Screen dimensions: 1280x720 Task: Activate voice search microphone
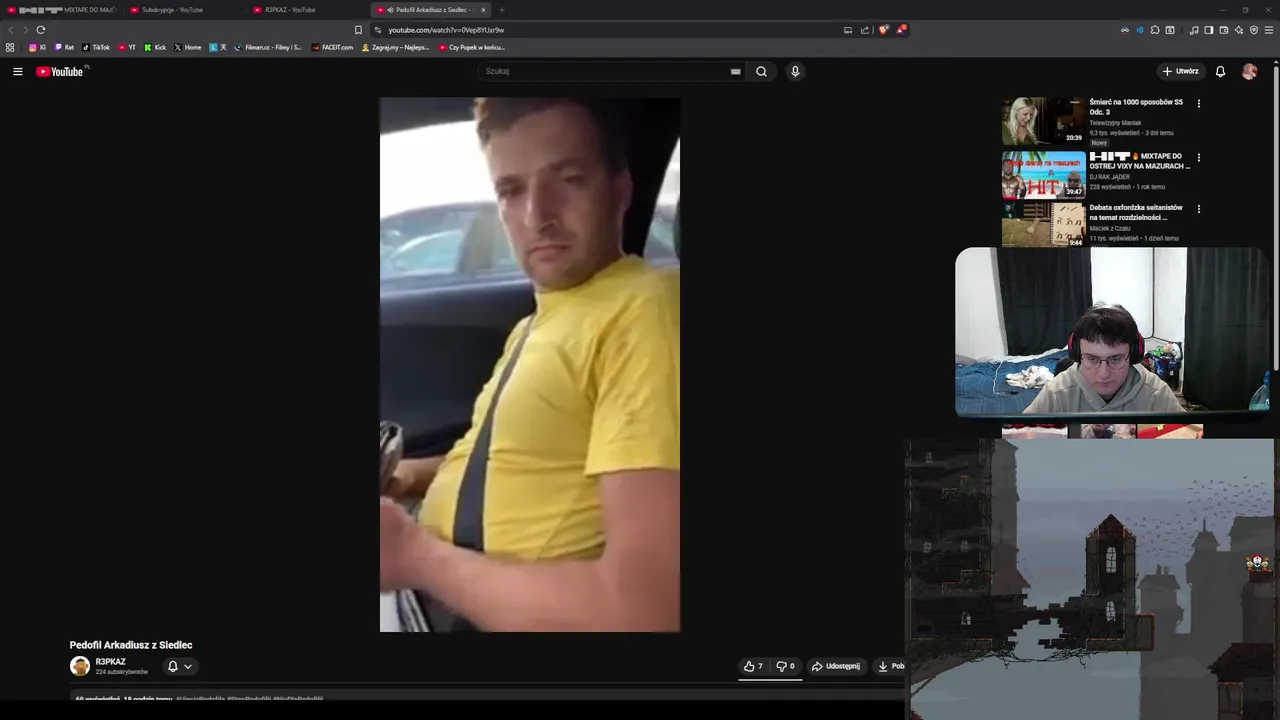coord(795,71)
